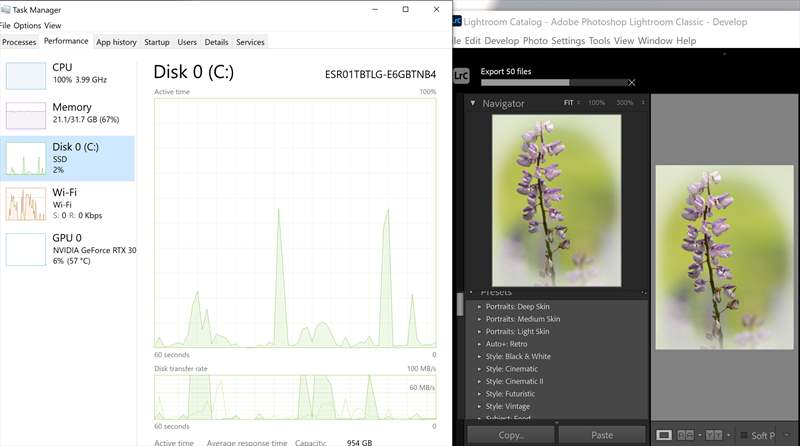Open Lightroom Help menu
The image size is (800, 446).
click(686, 41)
